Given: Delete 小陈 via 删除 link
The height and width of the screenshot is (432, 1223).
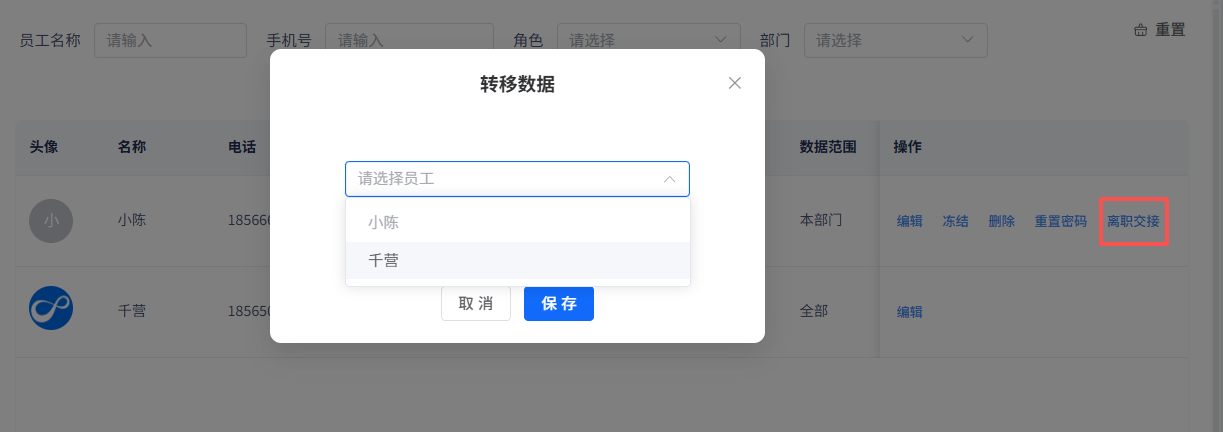Looking at the screenshot, I should coord(1001,222).
